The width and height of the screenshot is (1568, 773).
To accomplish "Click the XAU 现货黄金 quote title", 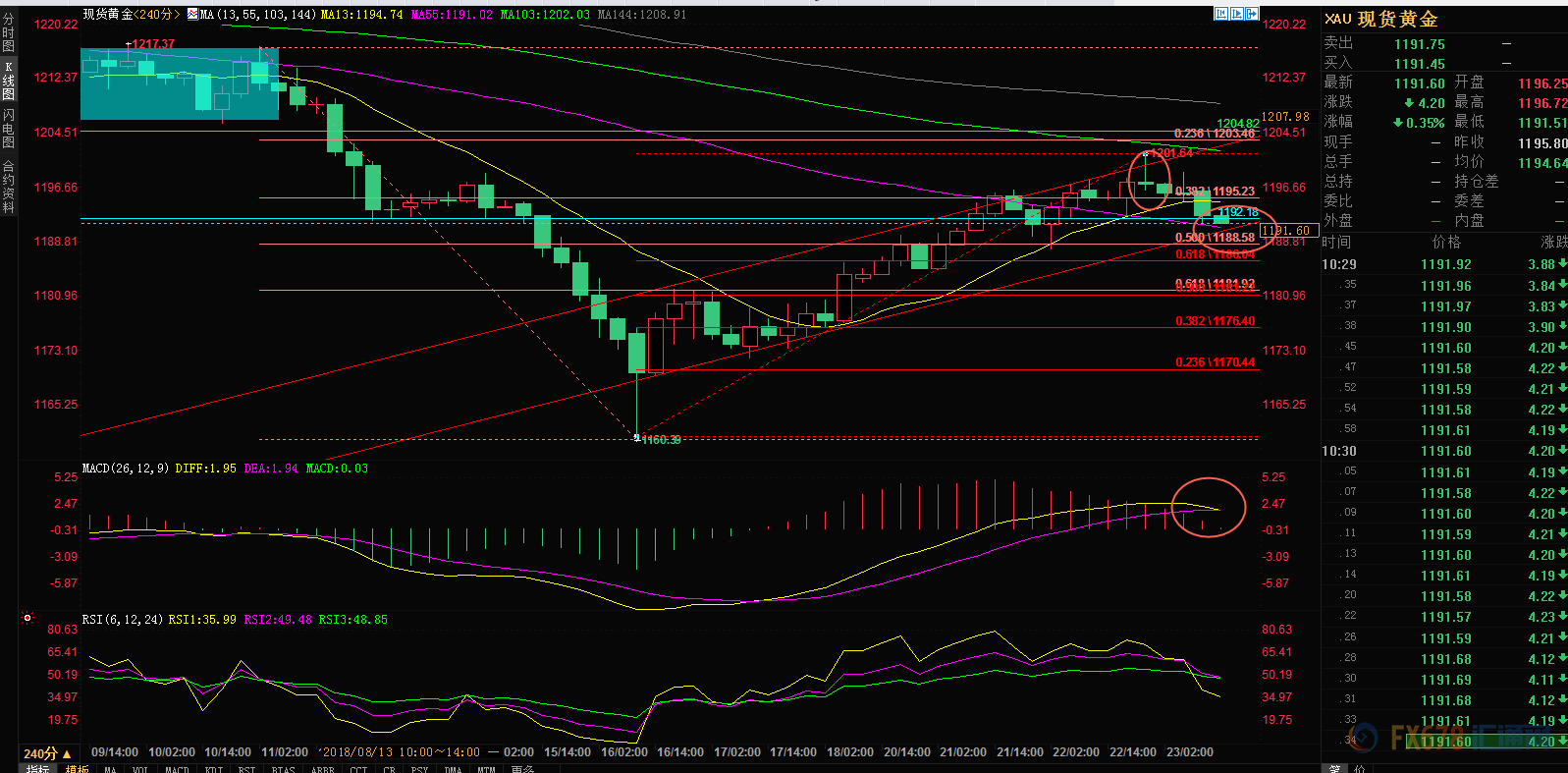I will pos(1381,19).
